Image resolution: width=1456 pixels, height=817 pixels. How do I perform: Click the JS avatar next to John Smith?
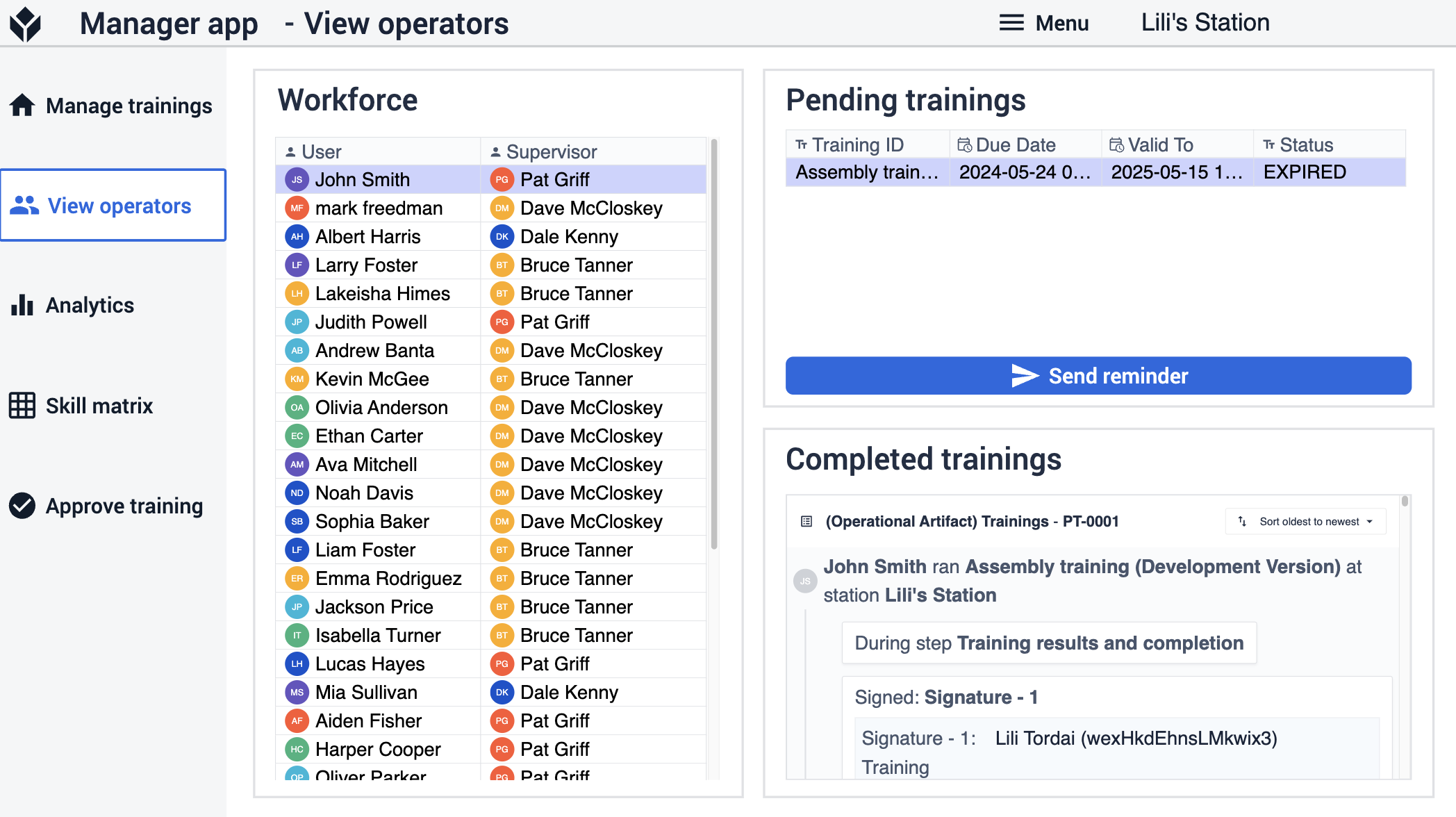pos(297,179)
